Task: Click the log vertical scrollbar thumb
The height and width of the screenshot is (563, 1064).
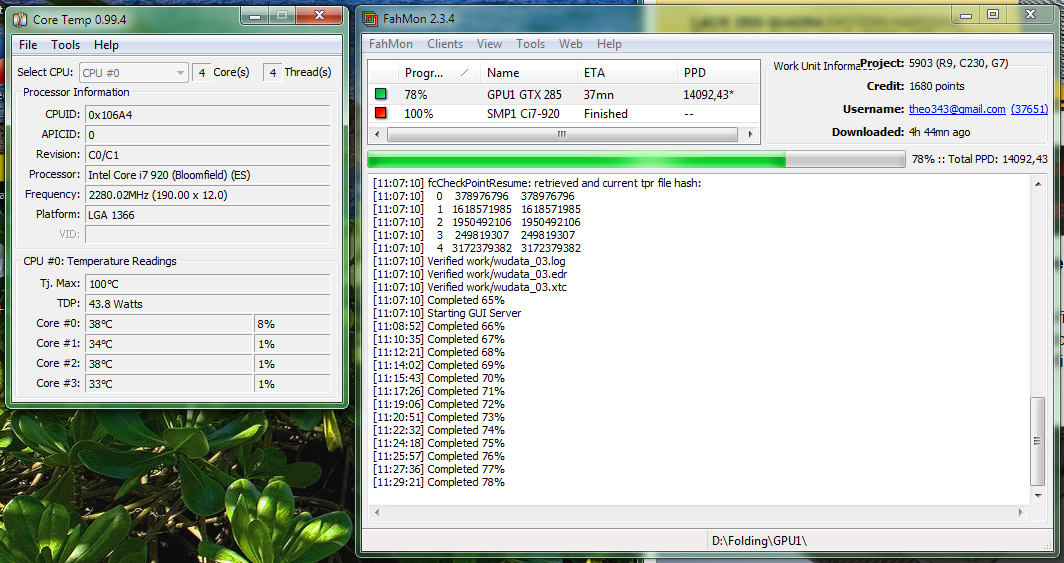Action: click(1038, 441)
